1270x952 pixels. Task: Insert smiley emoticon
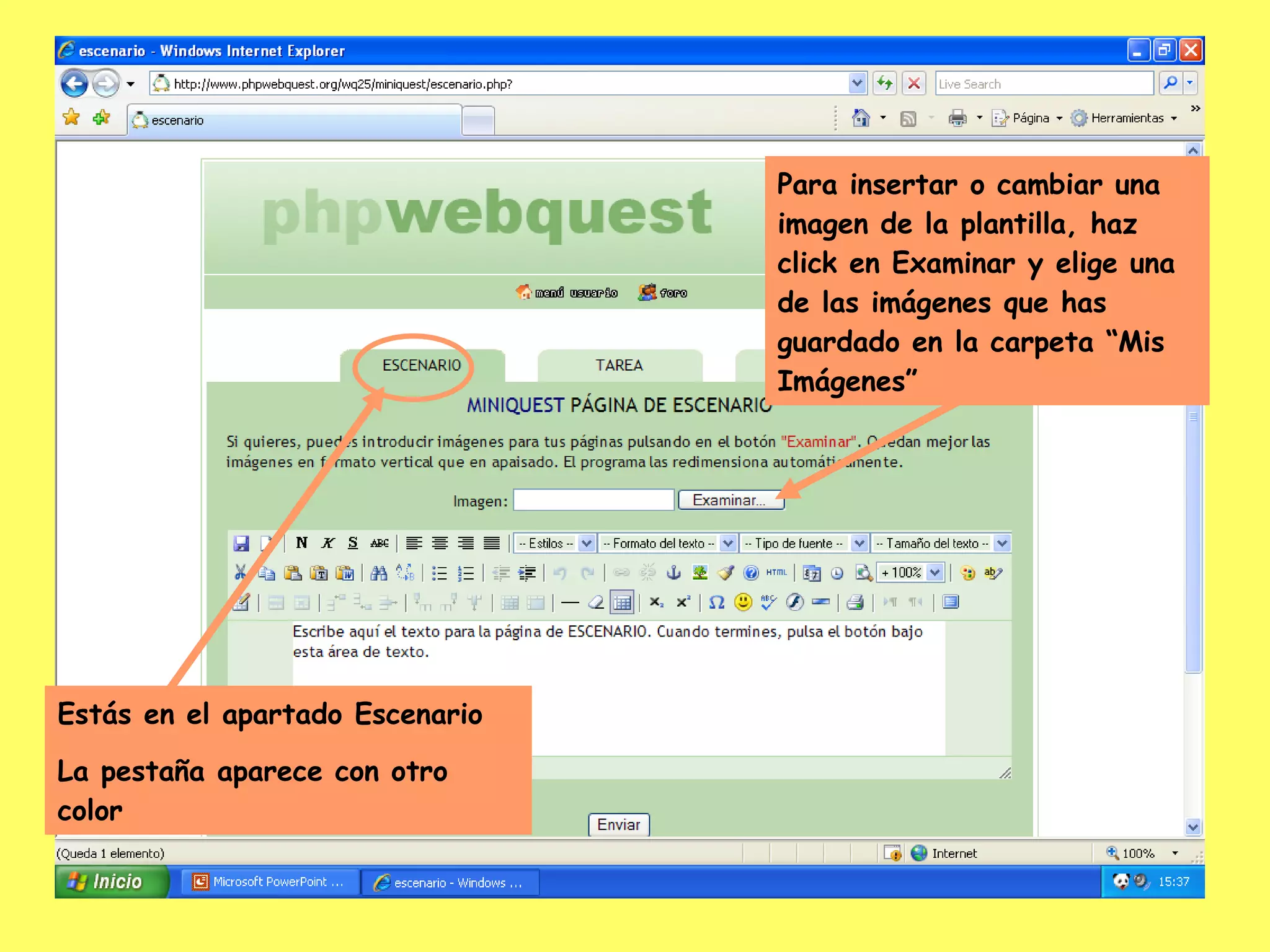pos(743,602)
